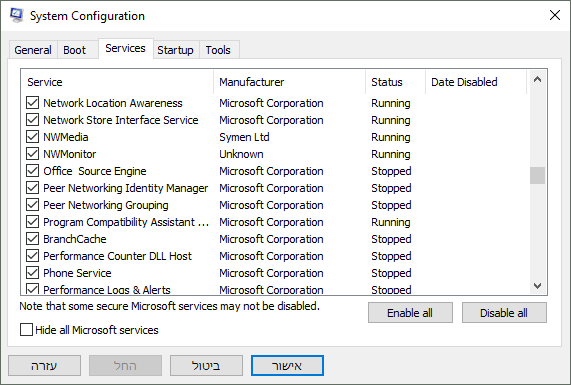Click Peer Networking Grouping service name
This screenshot has height=385, width=571.
(x=106, y=205)
